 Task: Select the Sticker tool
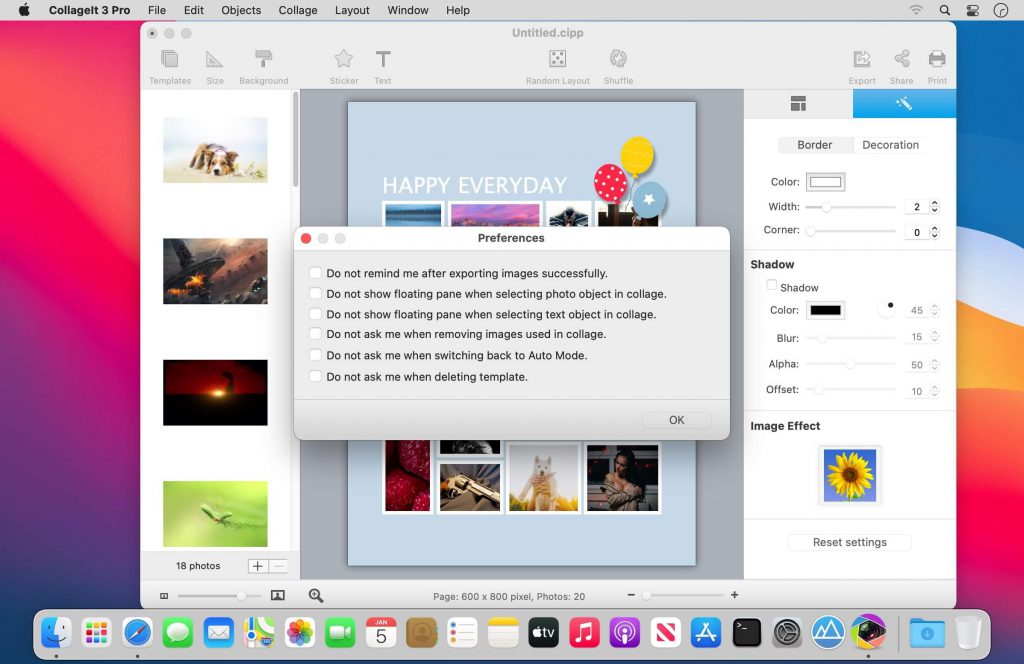tap(343, 62)
